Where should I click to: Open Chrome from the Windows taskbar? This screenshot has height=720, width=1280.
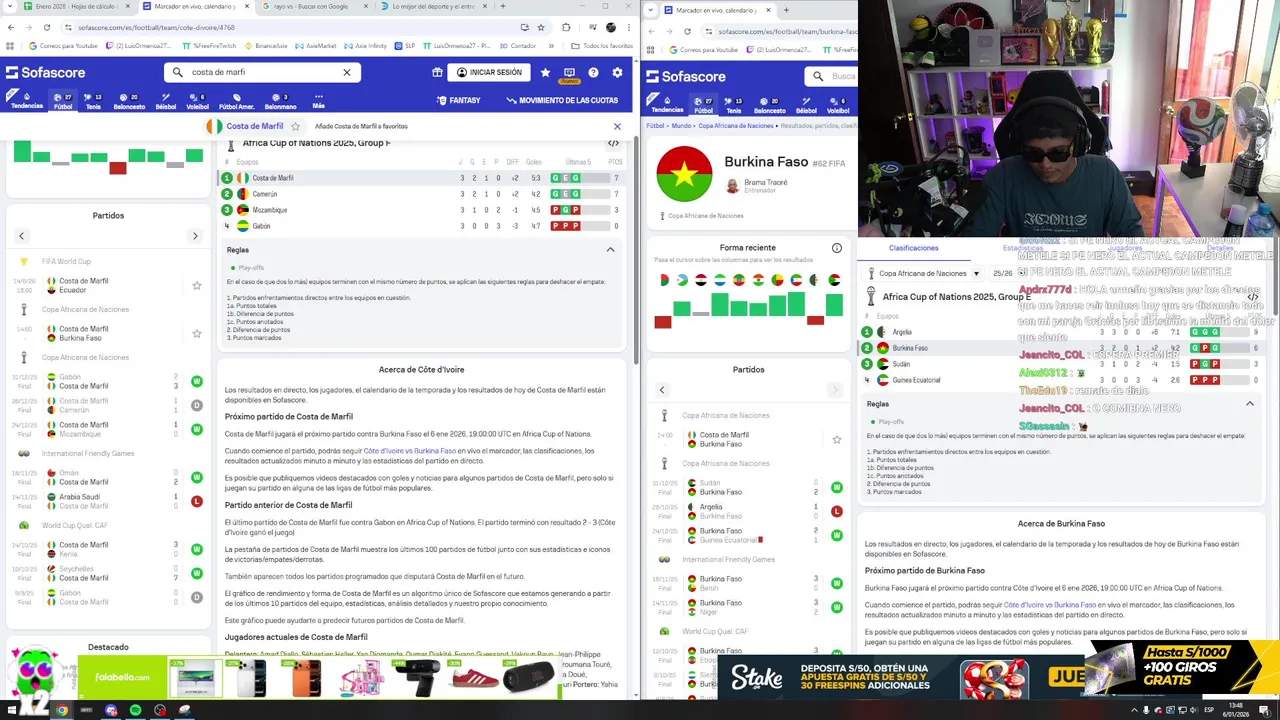pyautogui.click(x=62, y=710)
